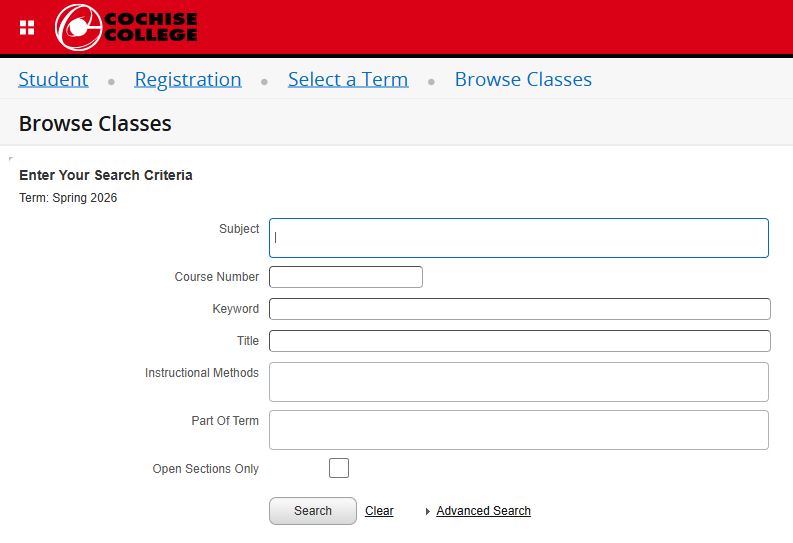Open the grid menu icon in header
Image resolution: width=793 pixels, height=543 pixels.
(27, 27)
